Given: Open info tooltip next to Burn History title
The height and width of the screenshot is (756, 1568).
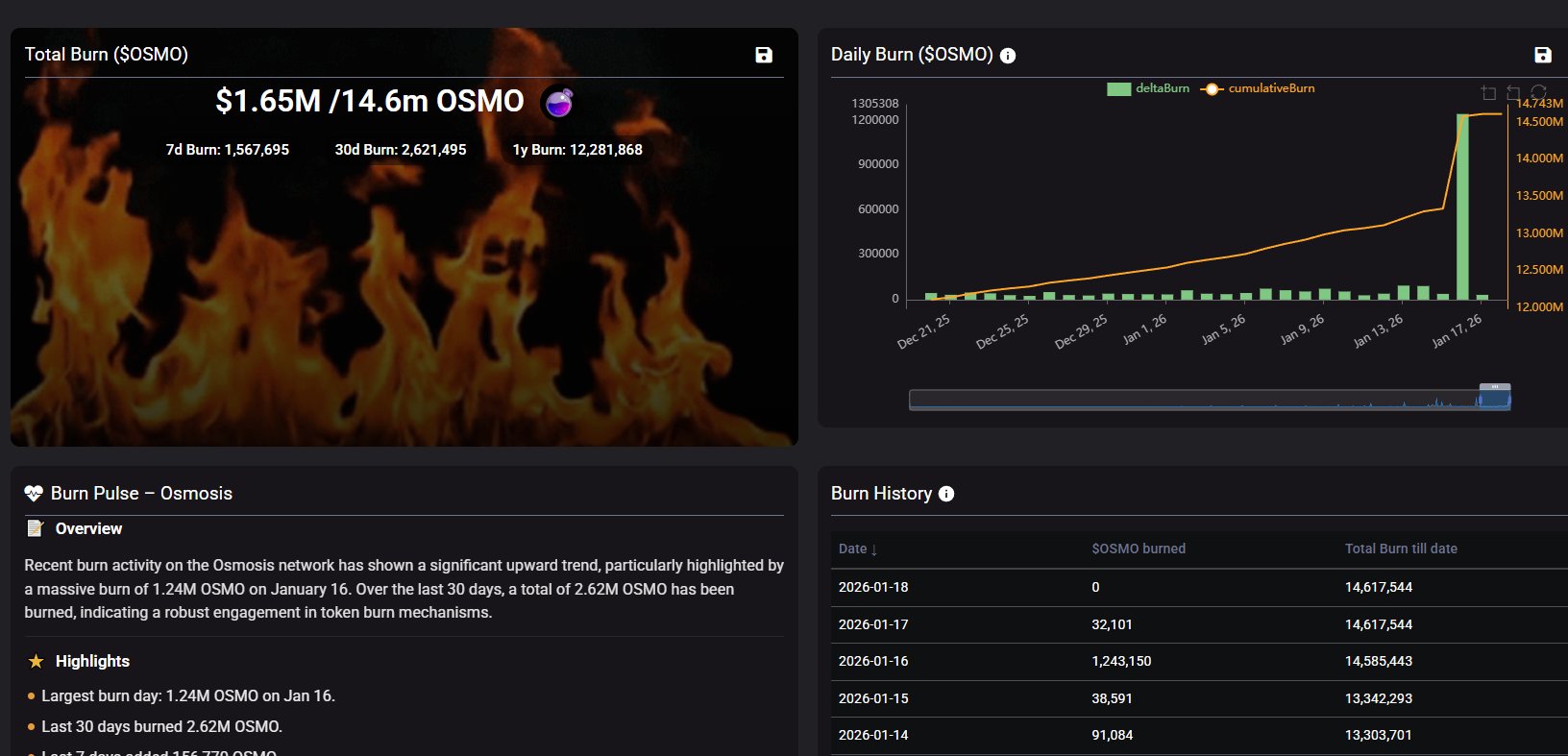Looking at the screenshot, I should tap(946, 494).
